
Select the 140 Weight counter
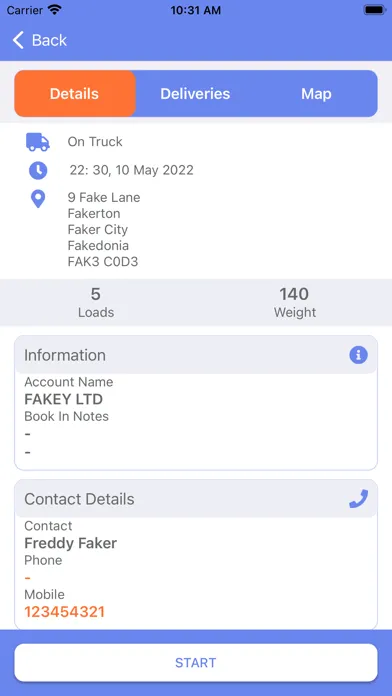pyautogui.click(x=295, y=303)
